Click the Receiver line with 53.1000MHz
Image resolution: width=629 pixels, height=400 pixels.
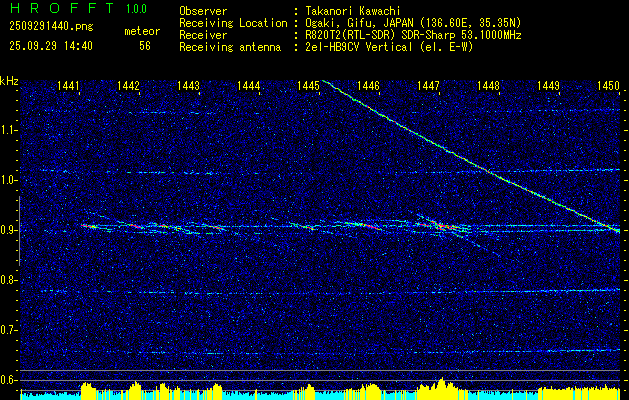(413, 35)
